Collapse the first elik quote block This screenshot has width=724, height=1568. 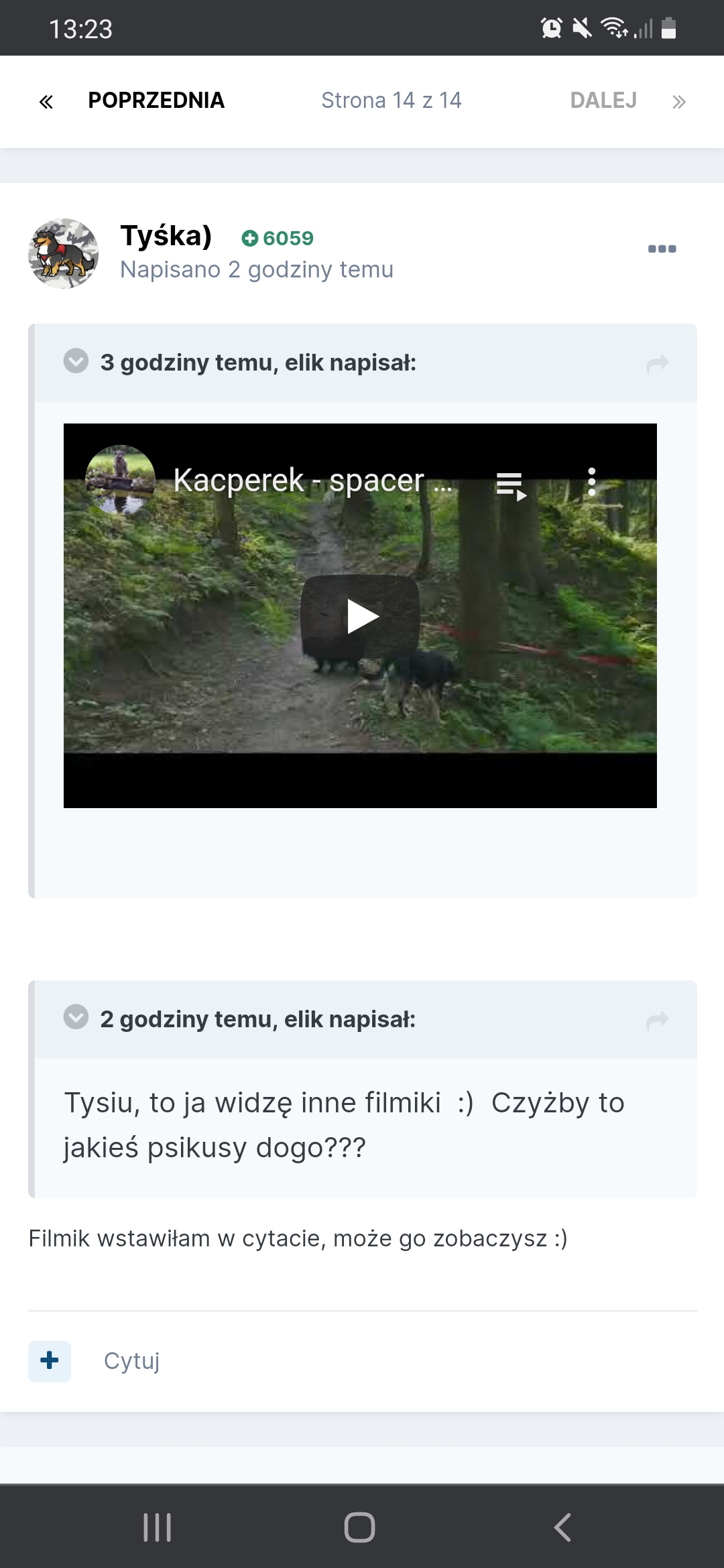coord(76,361)
